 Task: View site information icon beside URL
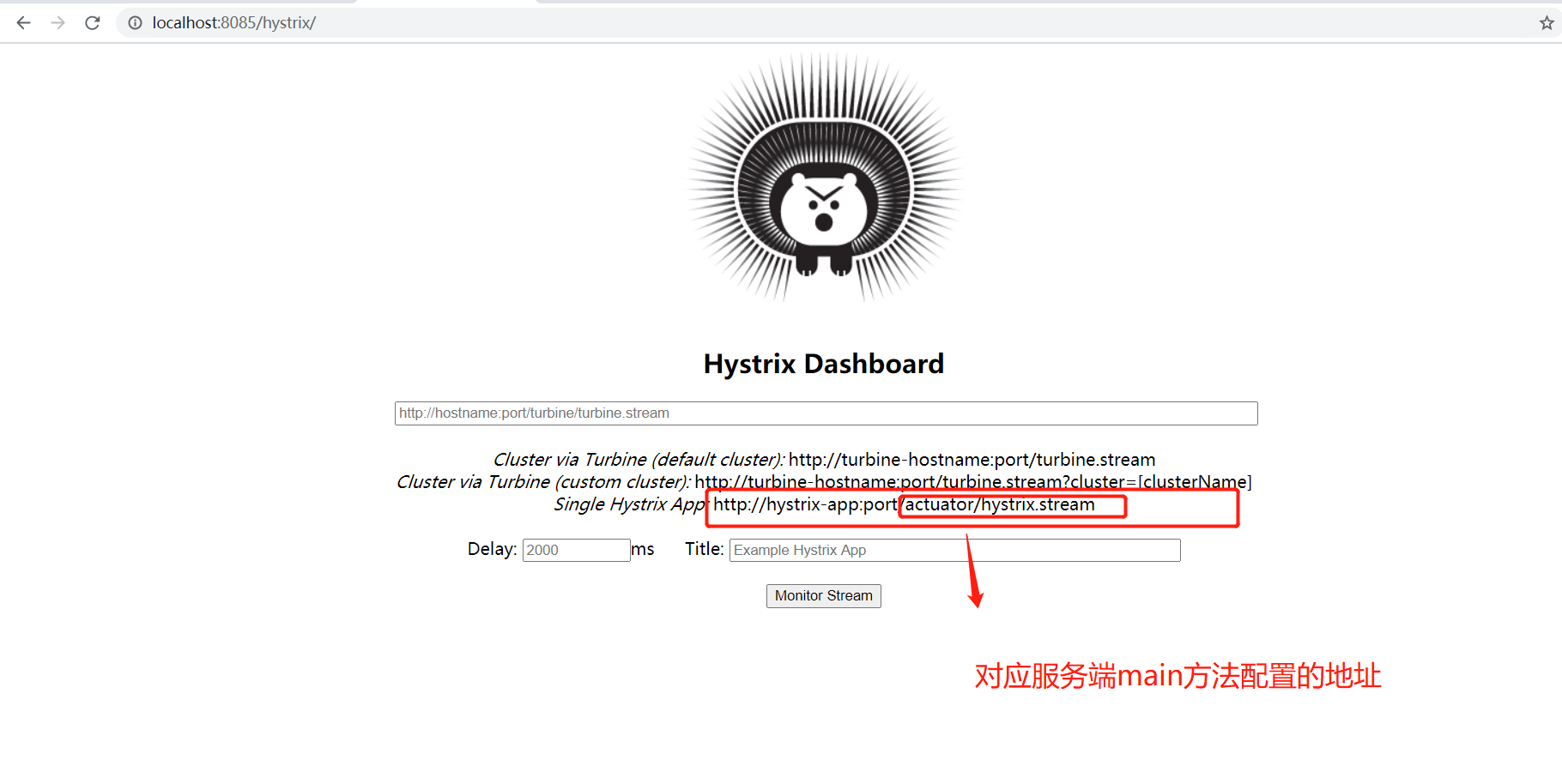(135, 23)
